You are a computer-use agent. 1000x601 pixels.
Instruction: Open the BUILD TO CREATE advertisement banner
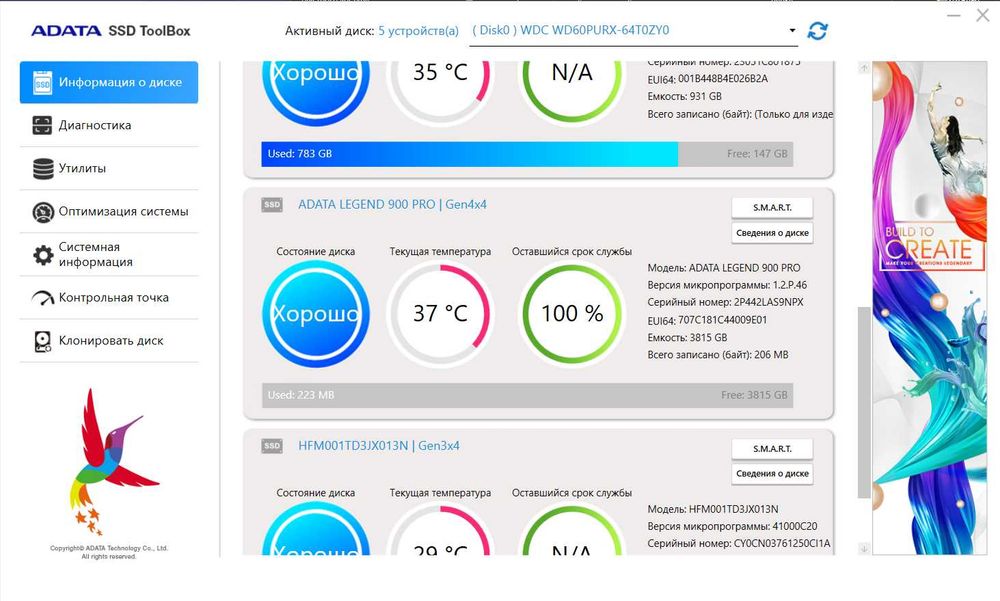click(x=930, y=308)
